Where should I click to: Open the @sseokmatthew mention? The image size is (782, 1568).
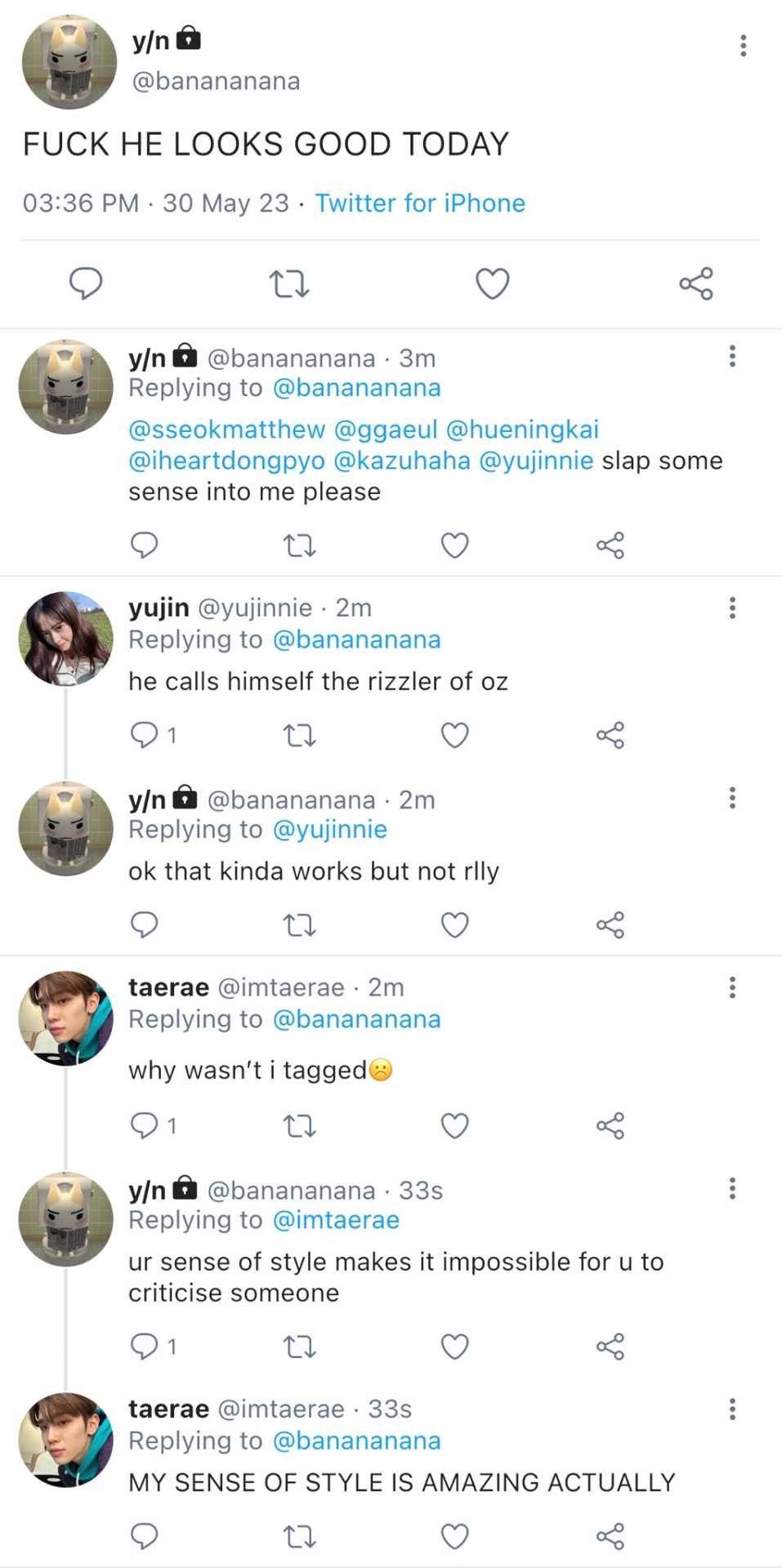point(226,430)
